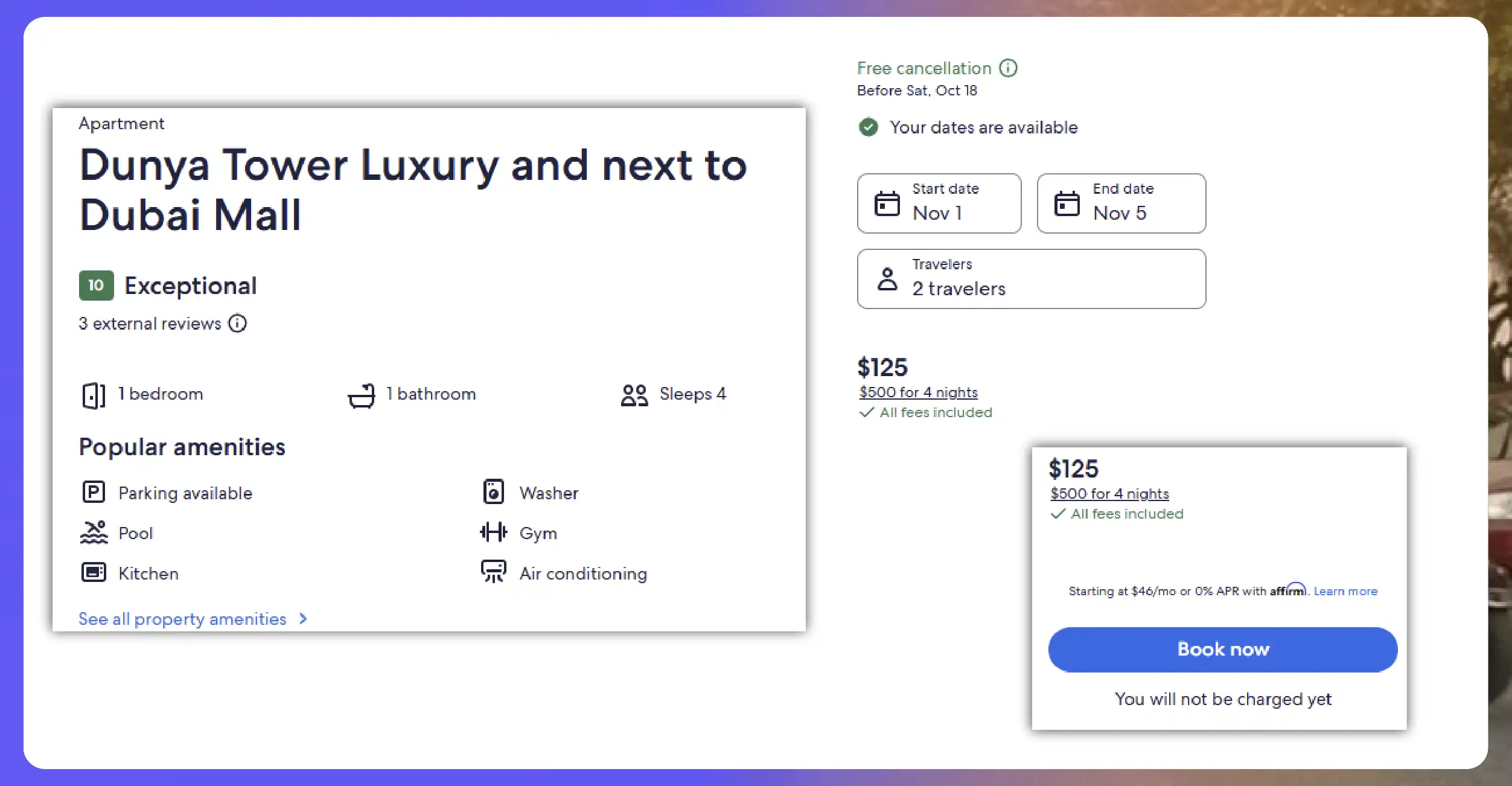The height and width of the screenshot is (786, 1512).
Task: Open the End date Nov 5 selector
Action: [x=1120, y=203]
